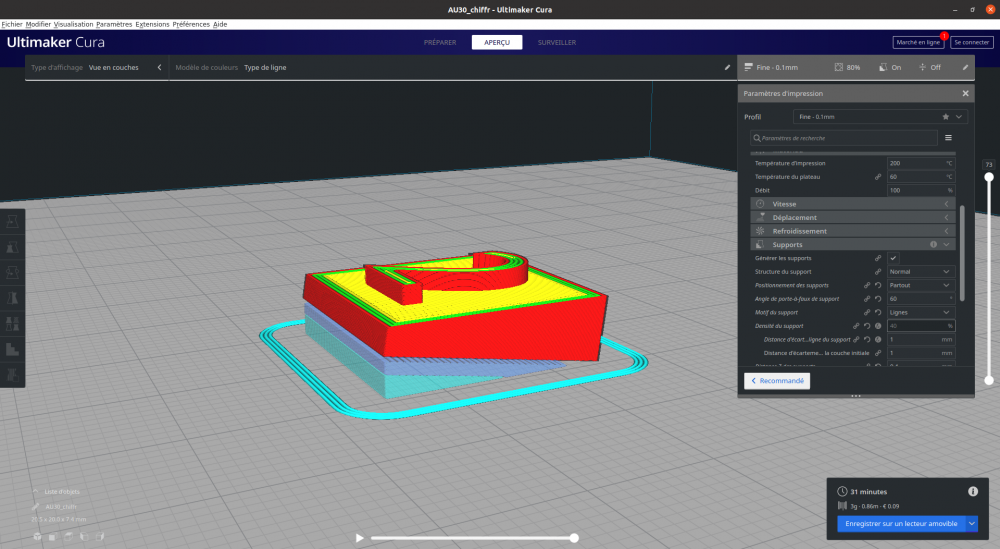Click the simulation progress slider handle
Screen dimensions: 1000x549
pyautogui.click(x=574, y=538)
